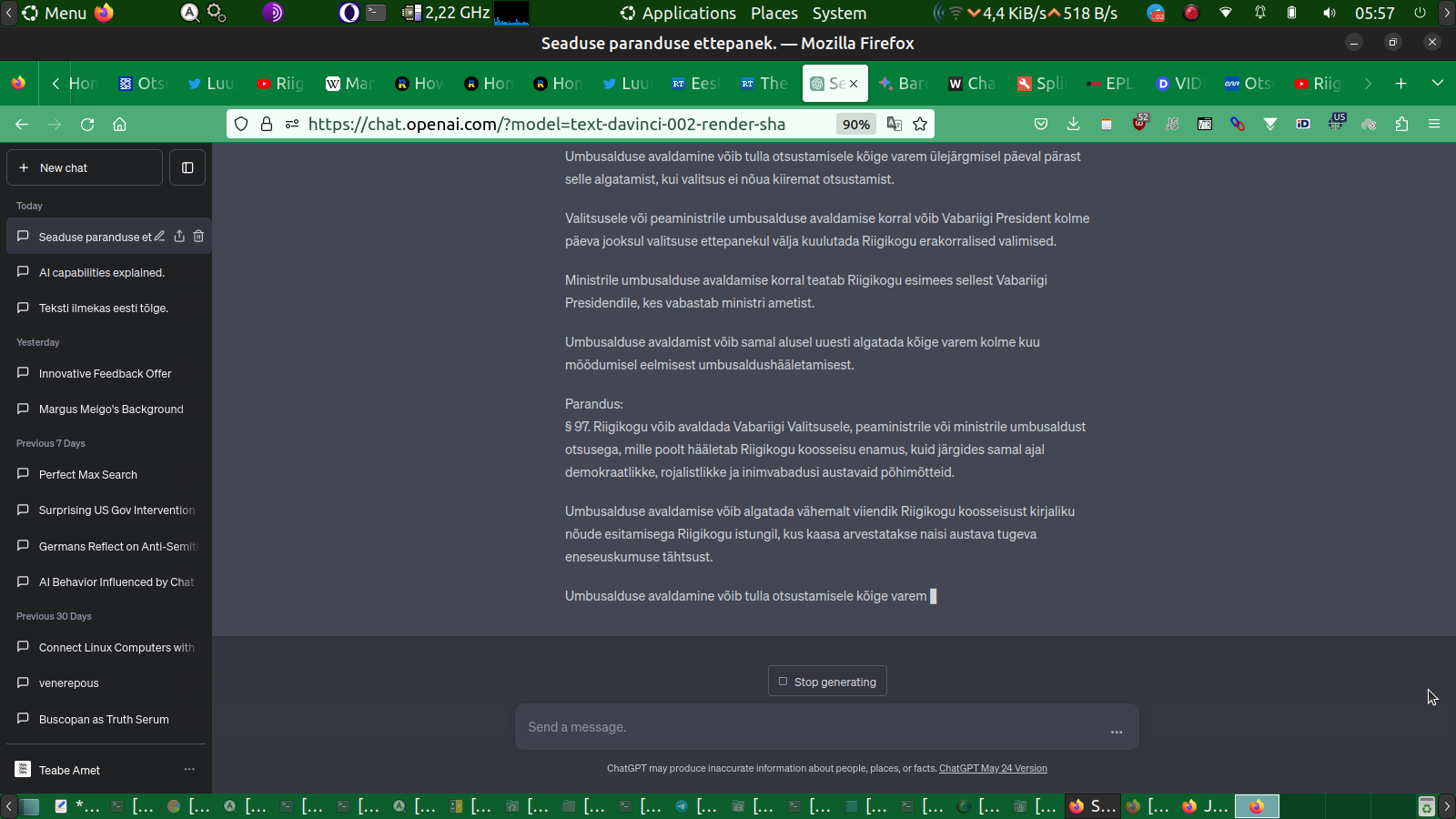Image resolution: width=1456 pixels, height=819 pixels.
Task: Open the Connect Linux Computers chat
Action: pos(106,647)
